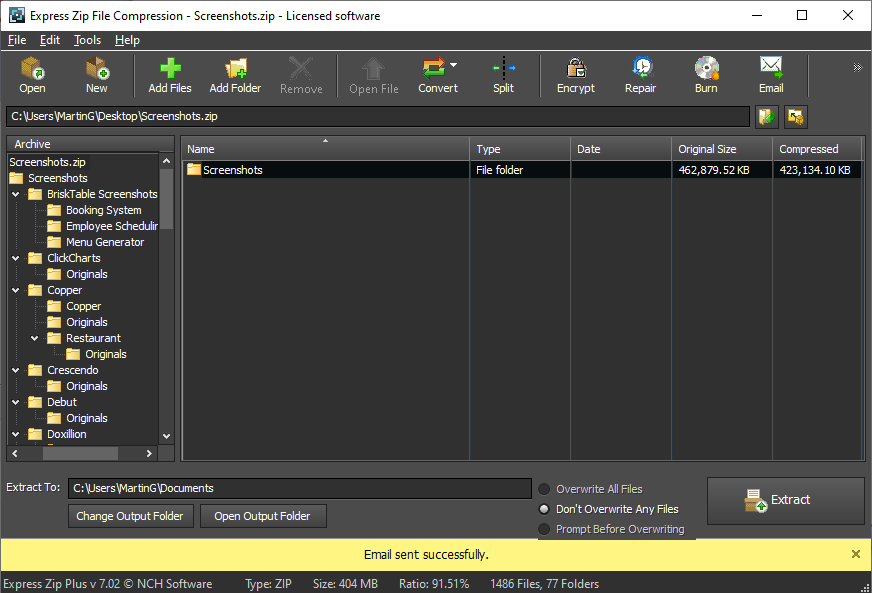Click the Archive panel header

tap(91, 144)
